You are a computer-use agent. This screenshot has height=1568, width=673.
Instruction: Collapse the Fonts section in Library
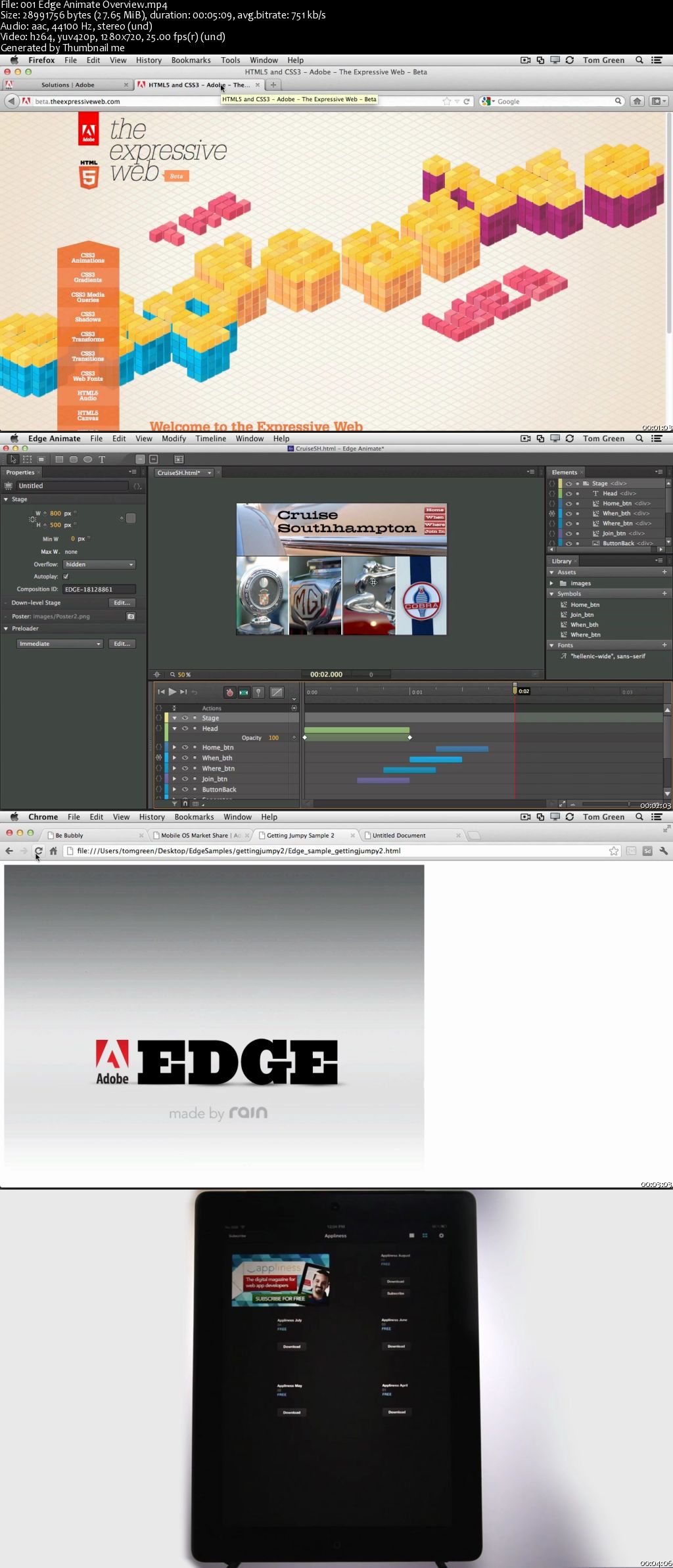552,645
